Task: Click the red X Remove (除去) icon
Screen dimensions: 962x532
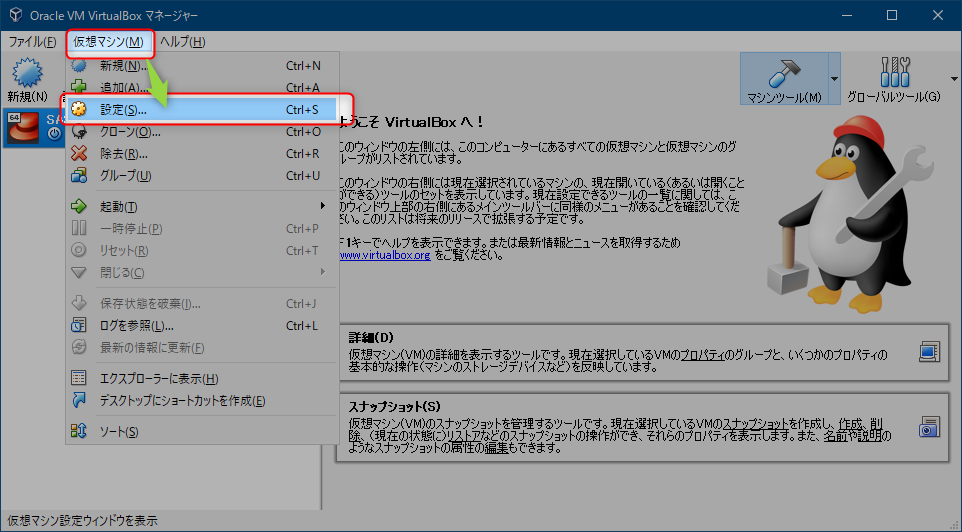Action: pos(79,153)
